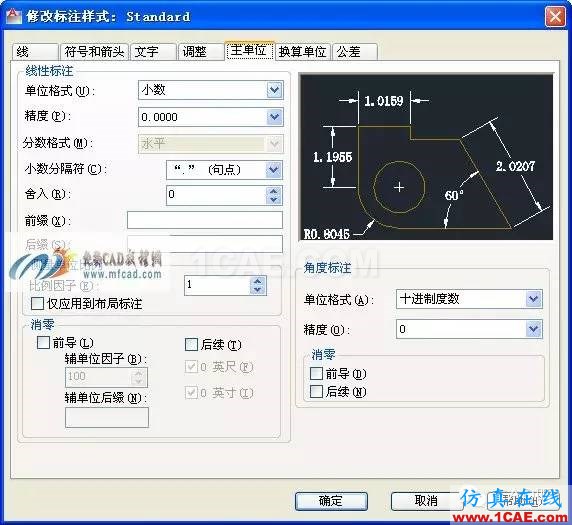
Task: Check the linear 前导(L) zero suppression box
Action: pos(43,342)
